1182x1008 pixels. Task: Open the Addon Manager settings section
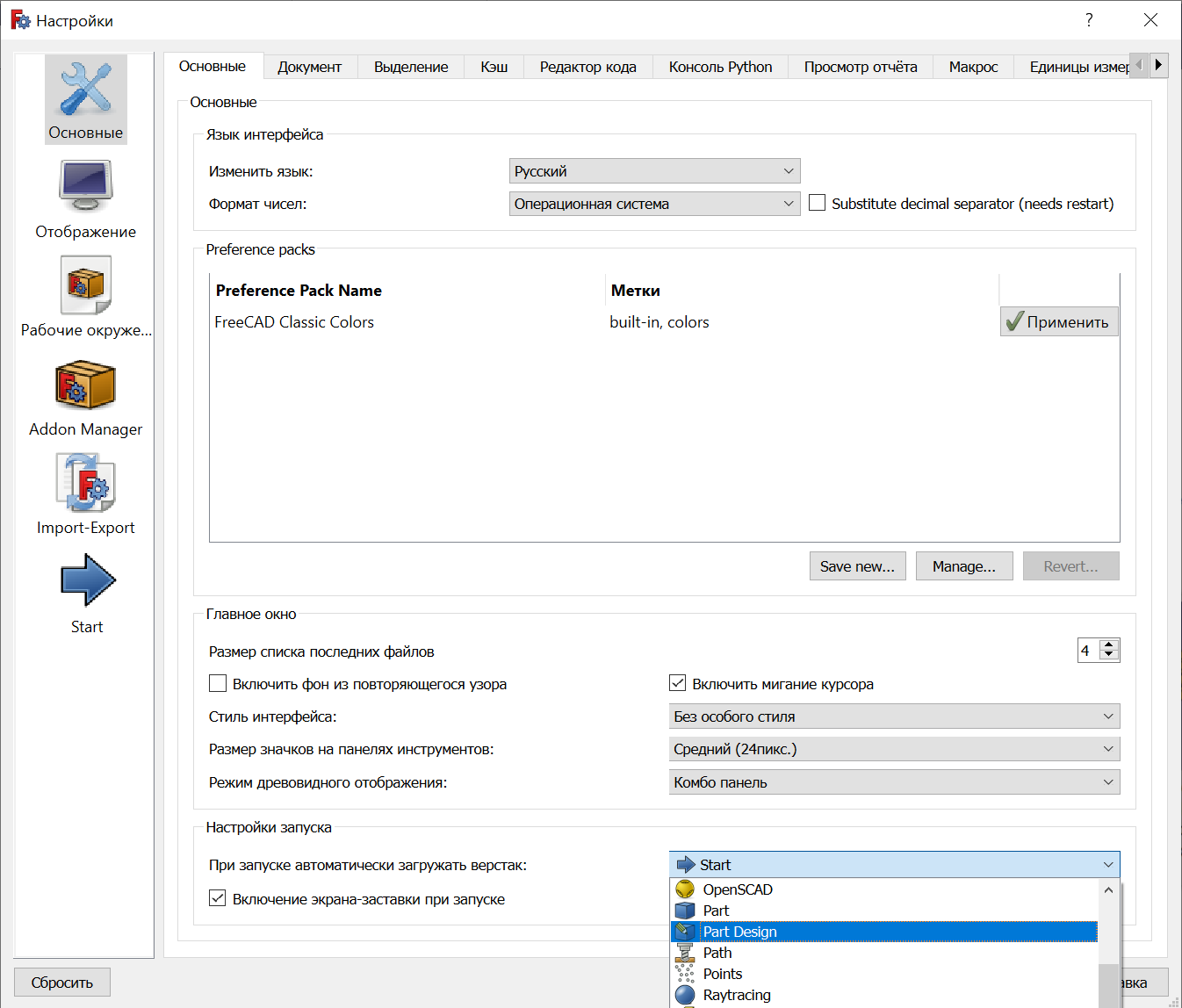[86, 397]
